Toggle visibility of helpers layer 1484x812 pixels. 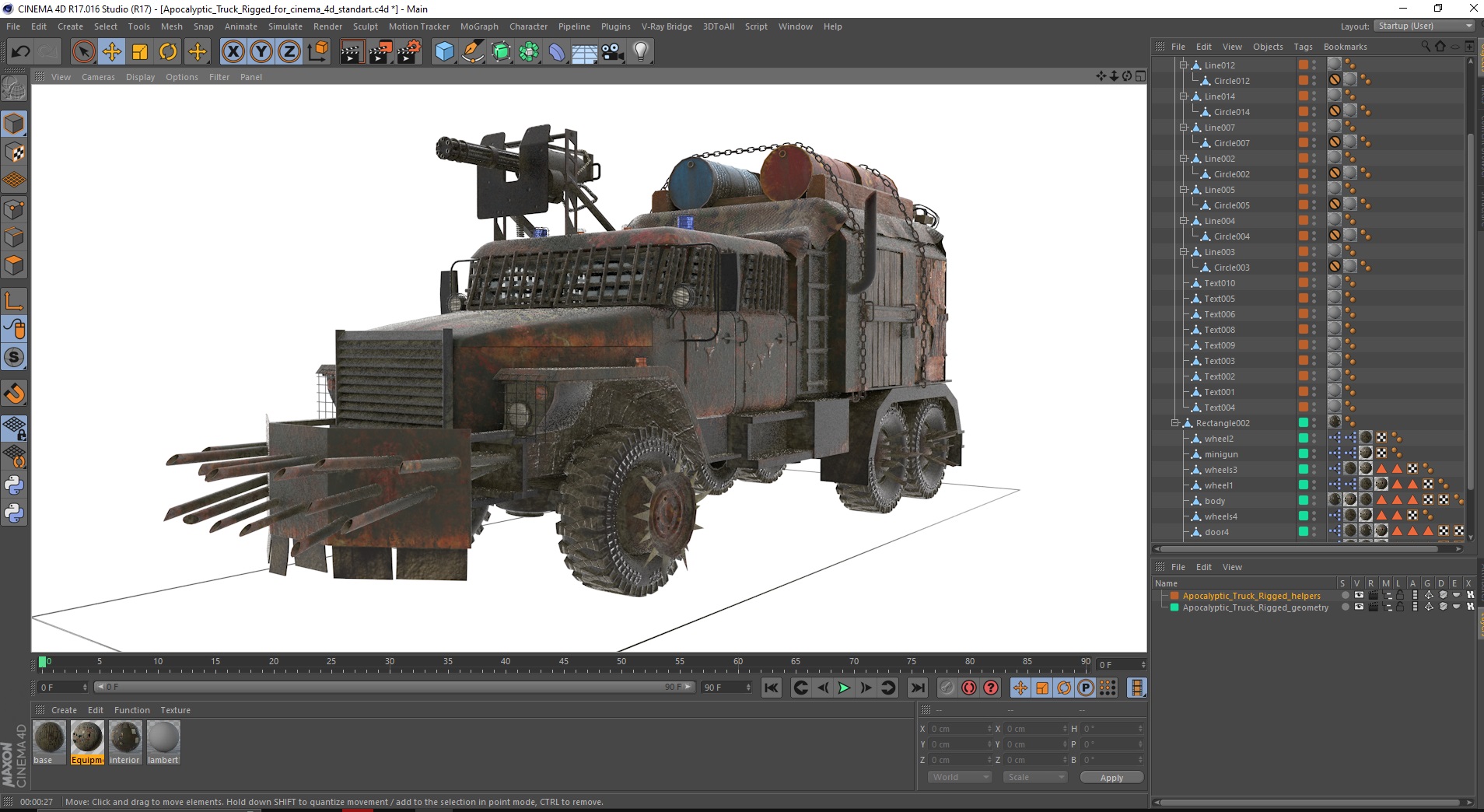pyautogui.click(x=1358, y=595)
